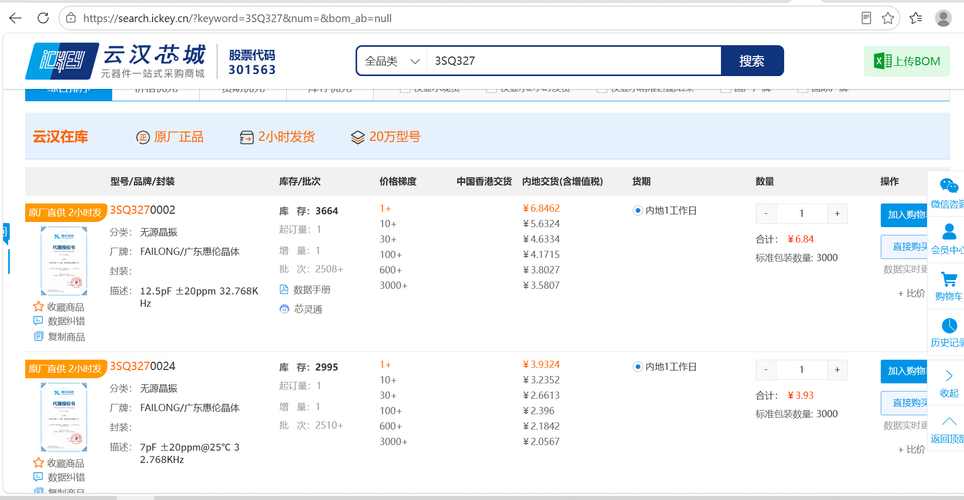Open the browser favorites list icon
The width and height of the screenshot is (964, 500).
[x=916, y=18]
